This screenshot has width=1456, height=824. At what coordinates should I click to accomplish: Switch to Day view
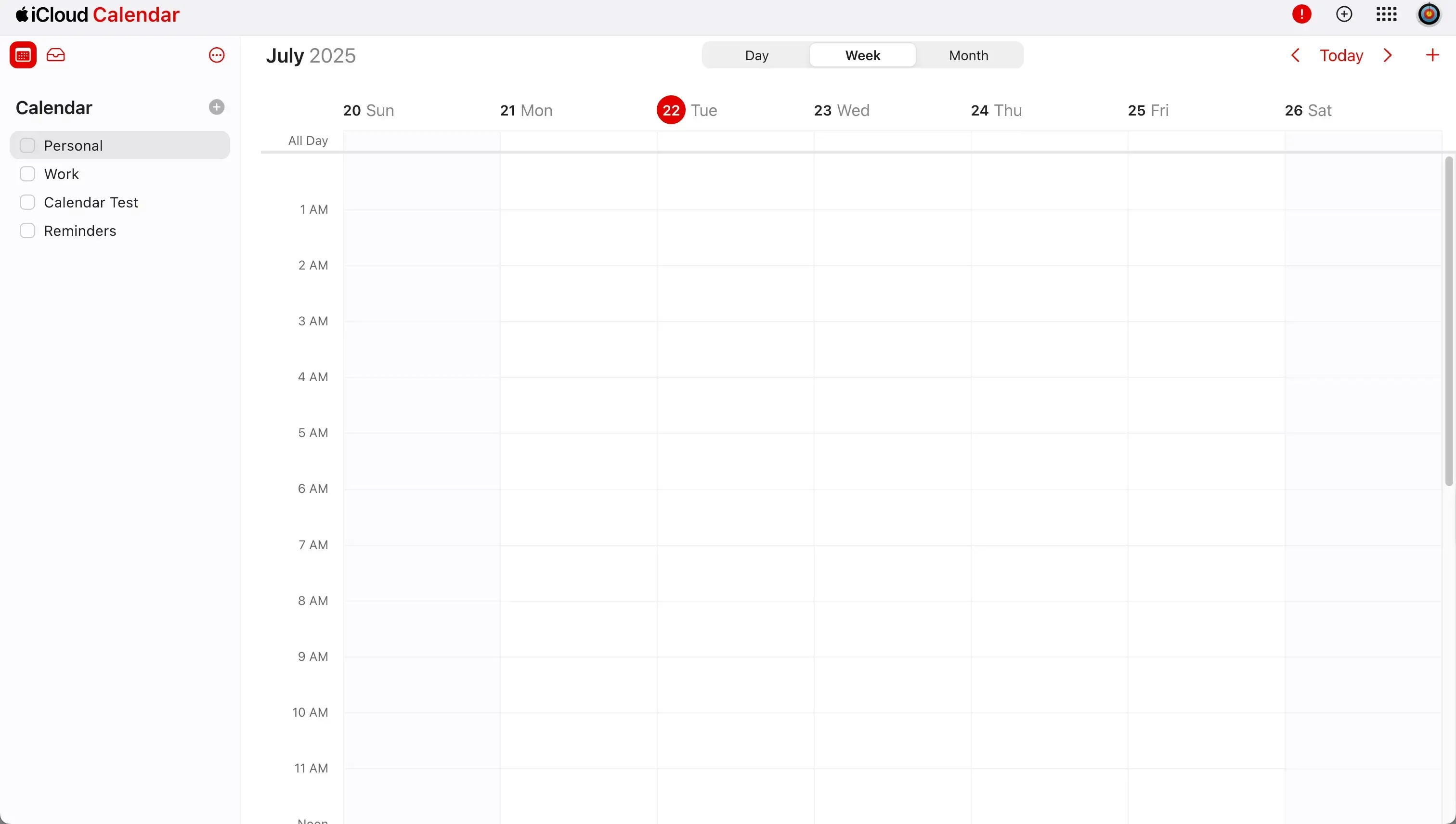point(756,55)
